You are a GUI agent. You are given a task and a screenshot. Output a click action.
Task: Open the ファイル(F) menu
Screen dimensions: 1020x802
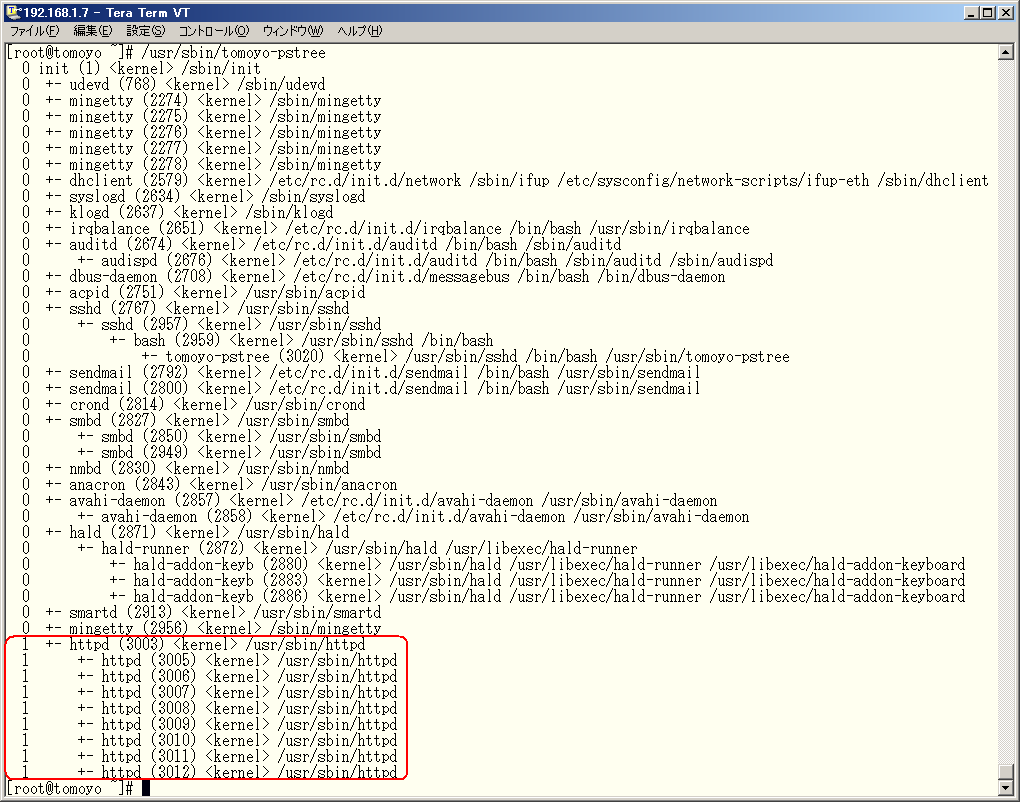34,31
